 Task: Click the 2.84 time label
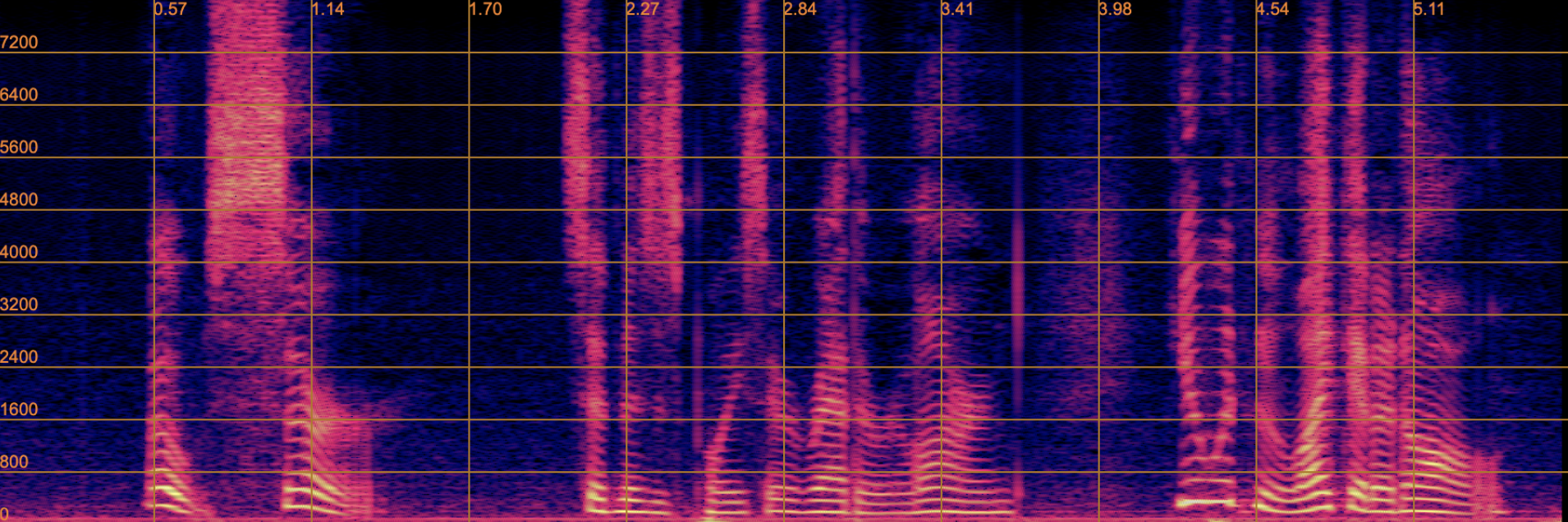(x=800, y=9)
